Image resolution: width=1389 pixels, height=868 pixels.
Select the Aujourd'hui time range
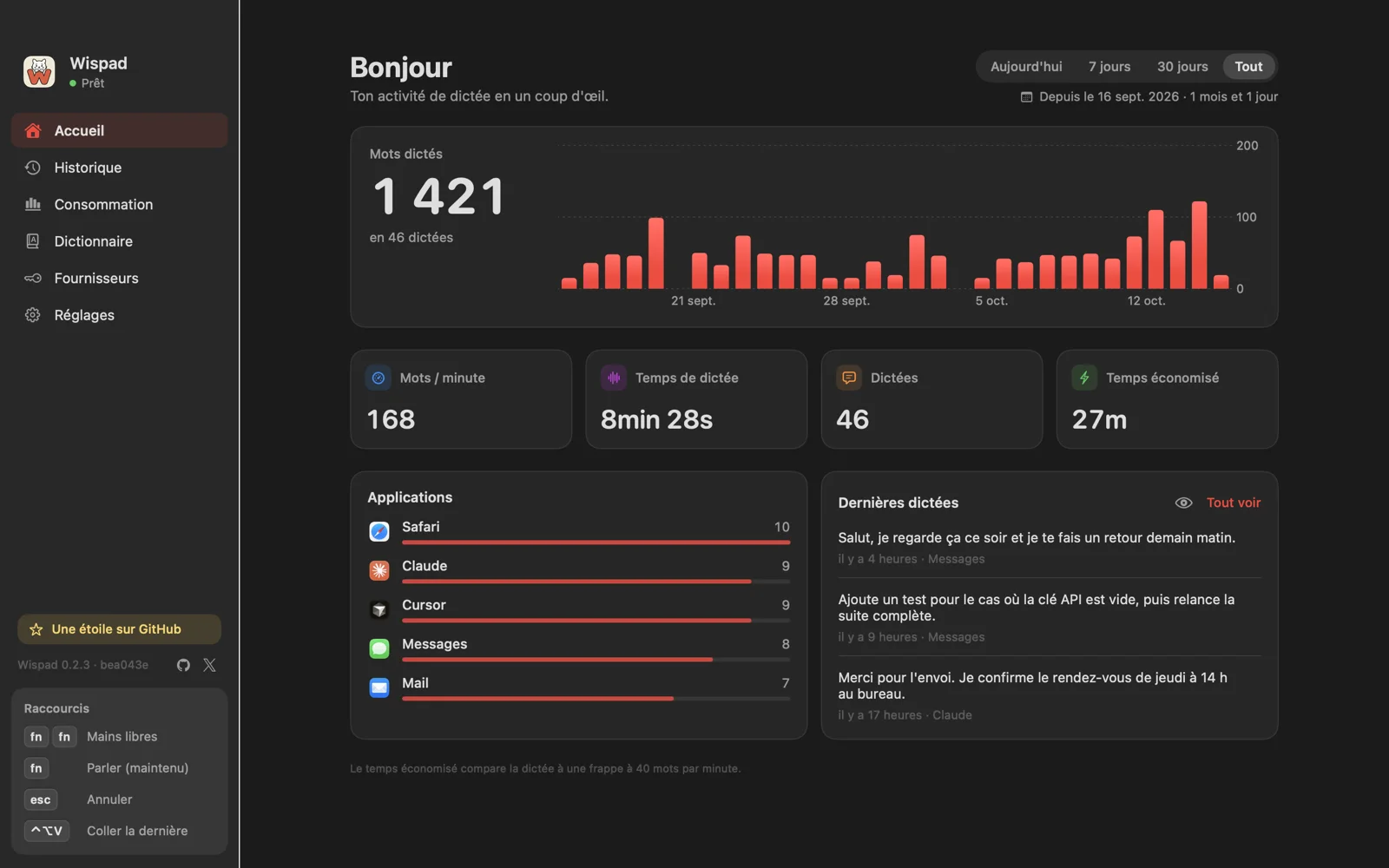1026,67
